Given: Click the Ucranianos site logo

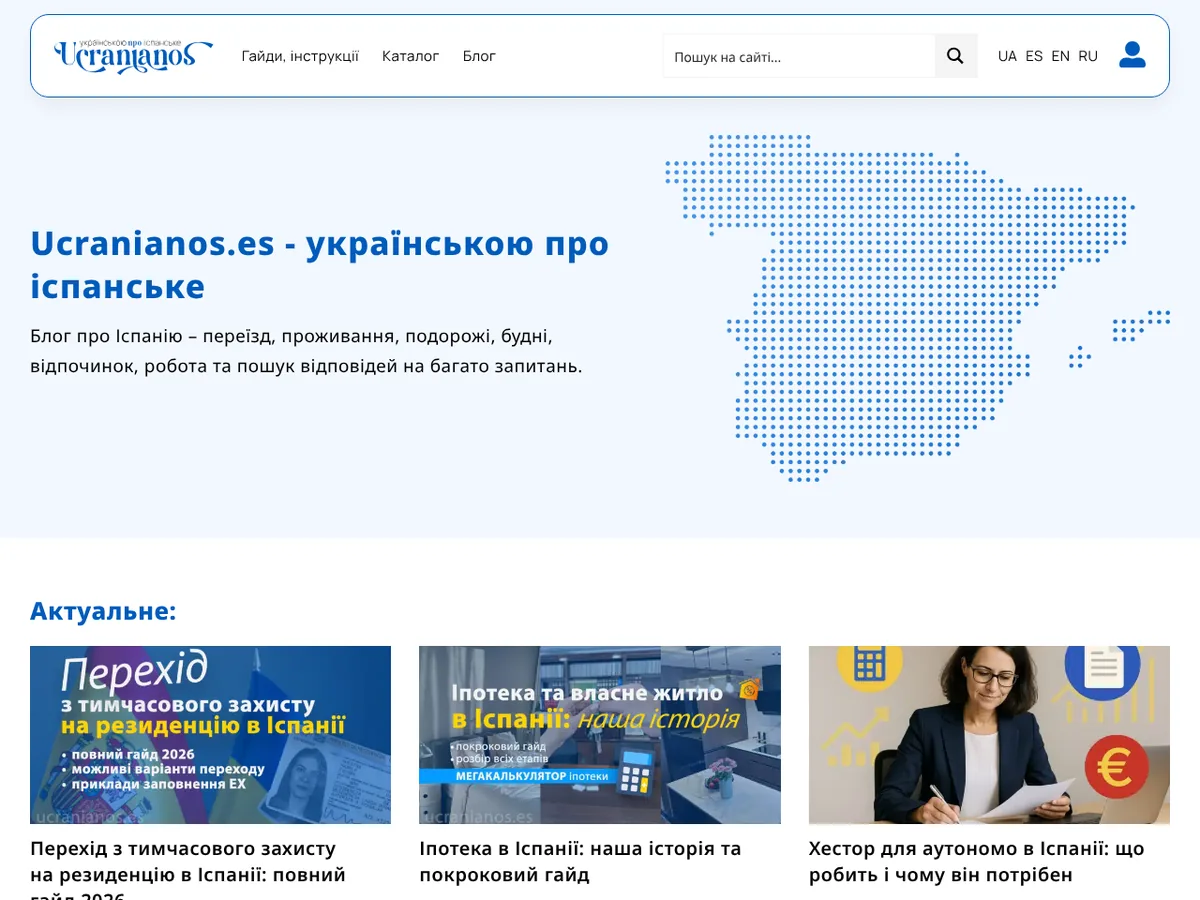Looking at the screenshot, I should (133, 56).
